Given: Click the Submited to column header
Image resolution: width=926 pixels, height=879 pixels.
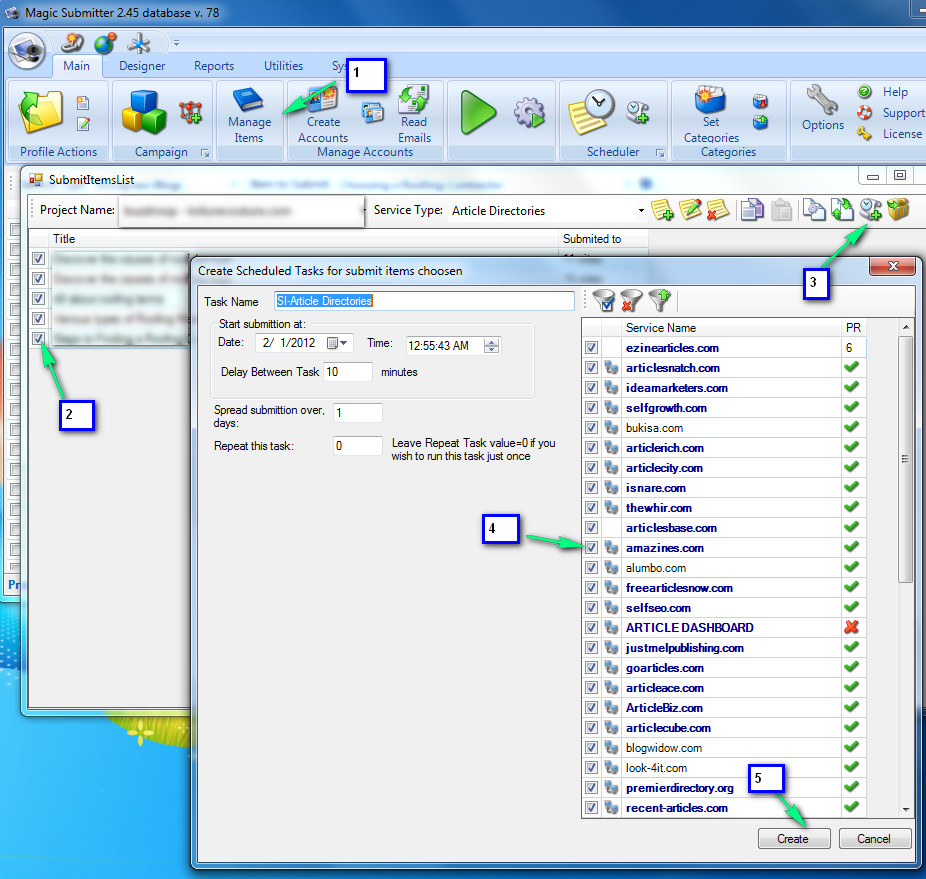Looking at the screenshot, I should click(x=602, y=239).
